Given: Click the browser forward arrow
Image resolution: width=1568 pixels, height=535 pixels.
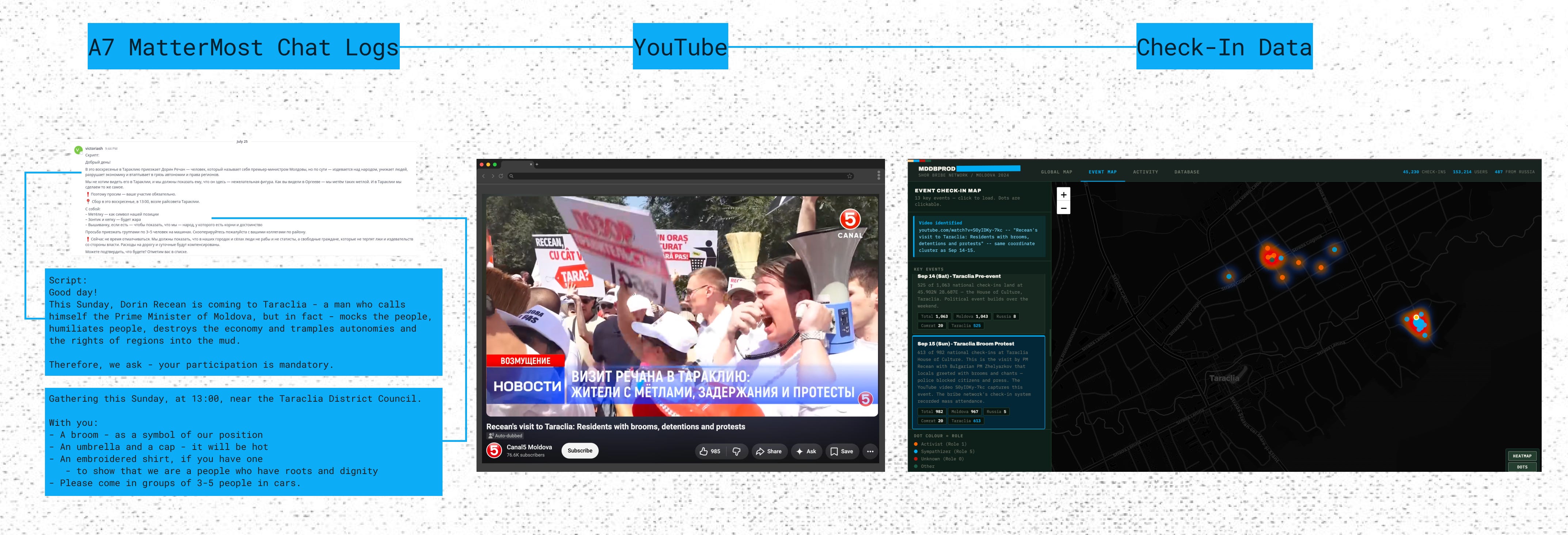Looking at the screenshot, I should 493,176.
